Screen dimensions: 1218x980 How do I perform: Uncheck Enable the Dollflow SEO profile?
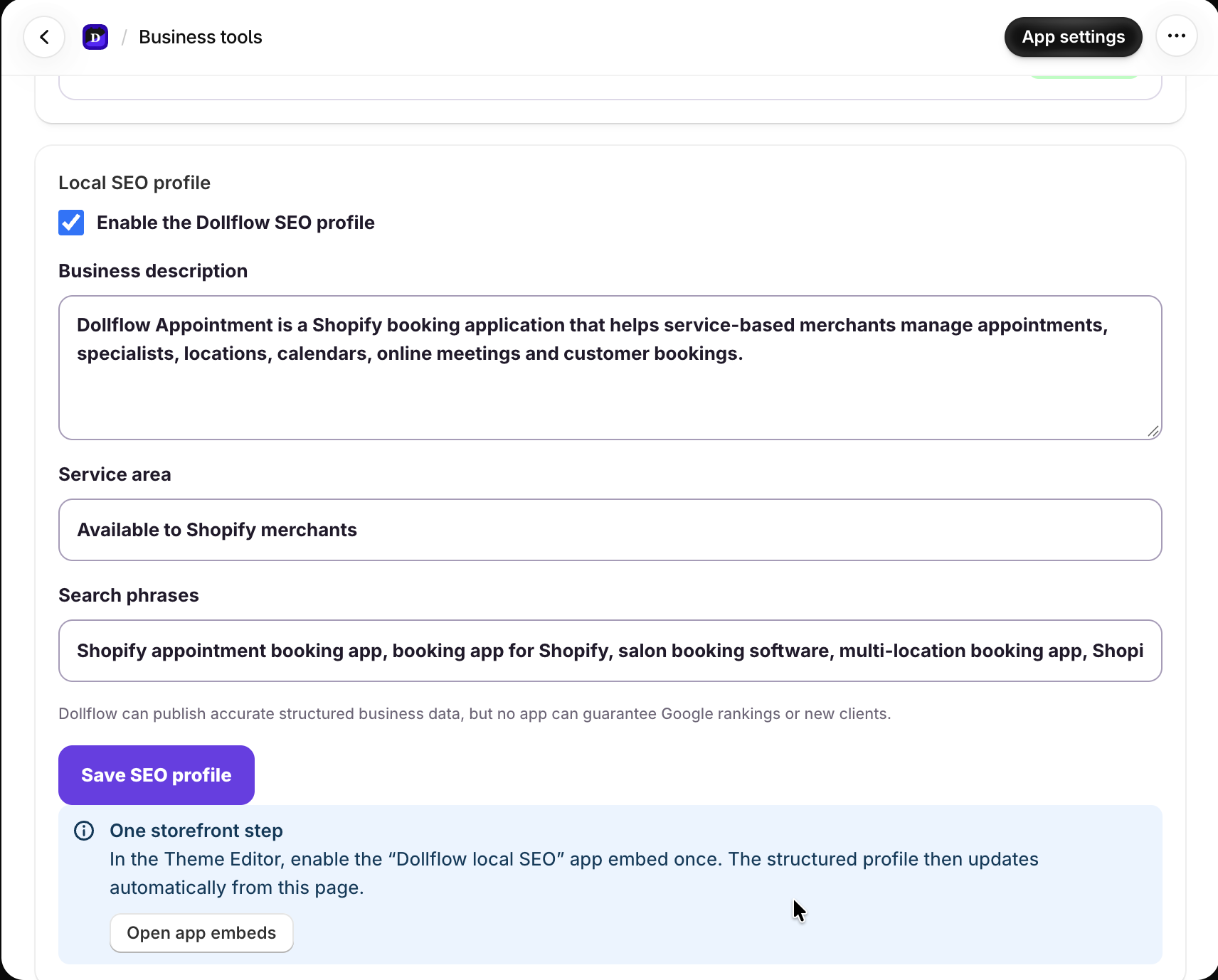point(71,223)
